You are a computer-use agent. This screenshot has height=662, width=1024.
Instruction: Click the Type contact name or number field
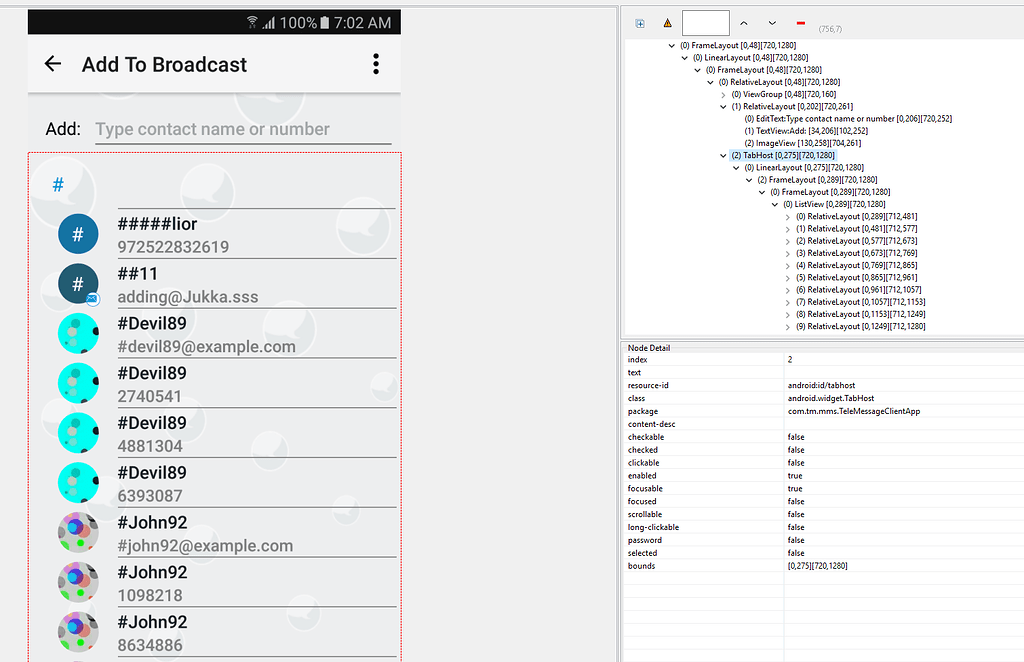[213, 130]
